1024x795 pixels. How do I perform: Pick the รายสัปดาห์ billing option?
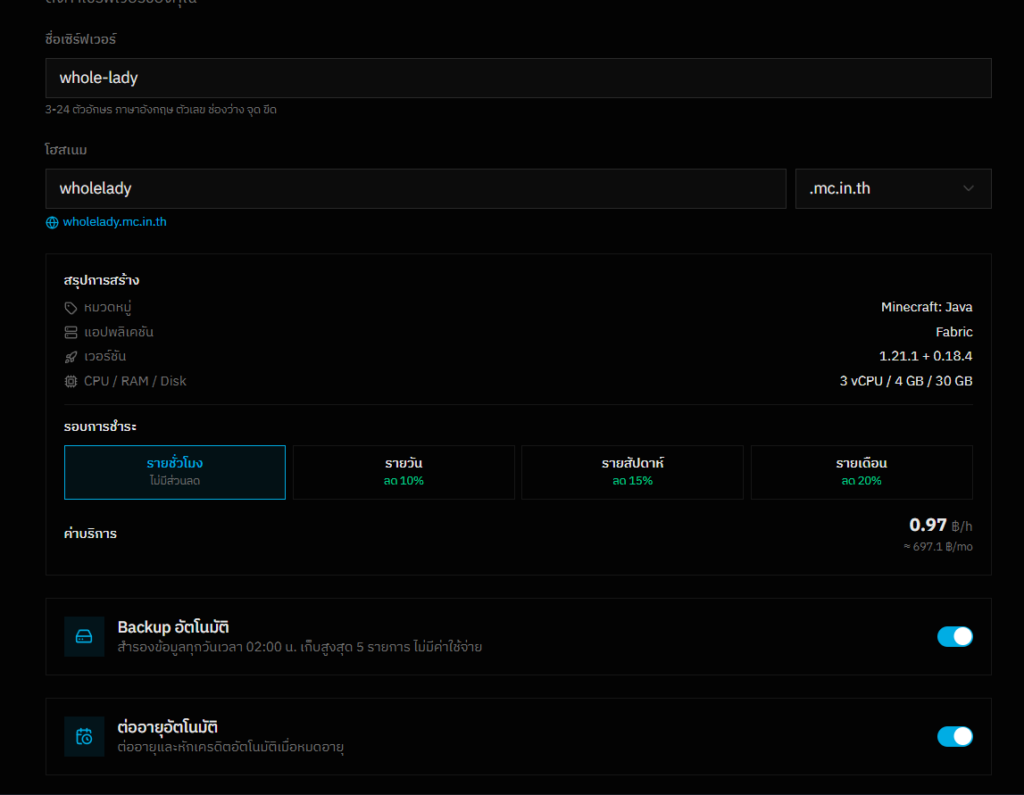[632, 472]
